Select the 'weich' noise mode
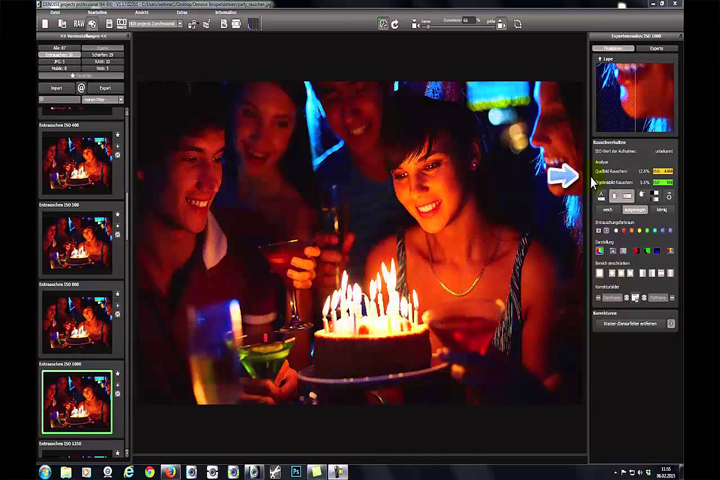Screen dimensions: 720x480 [607, 209]
